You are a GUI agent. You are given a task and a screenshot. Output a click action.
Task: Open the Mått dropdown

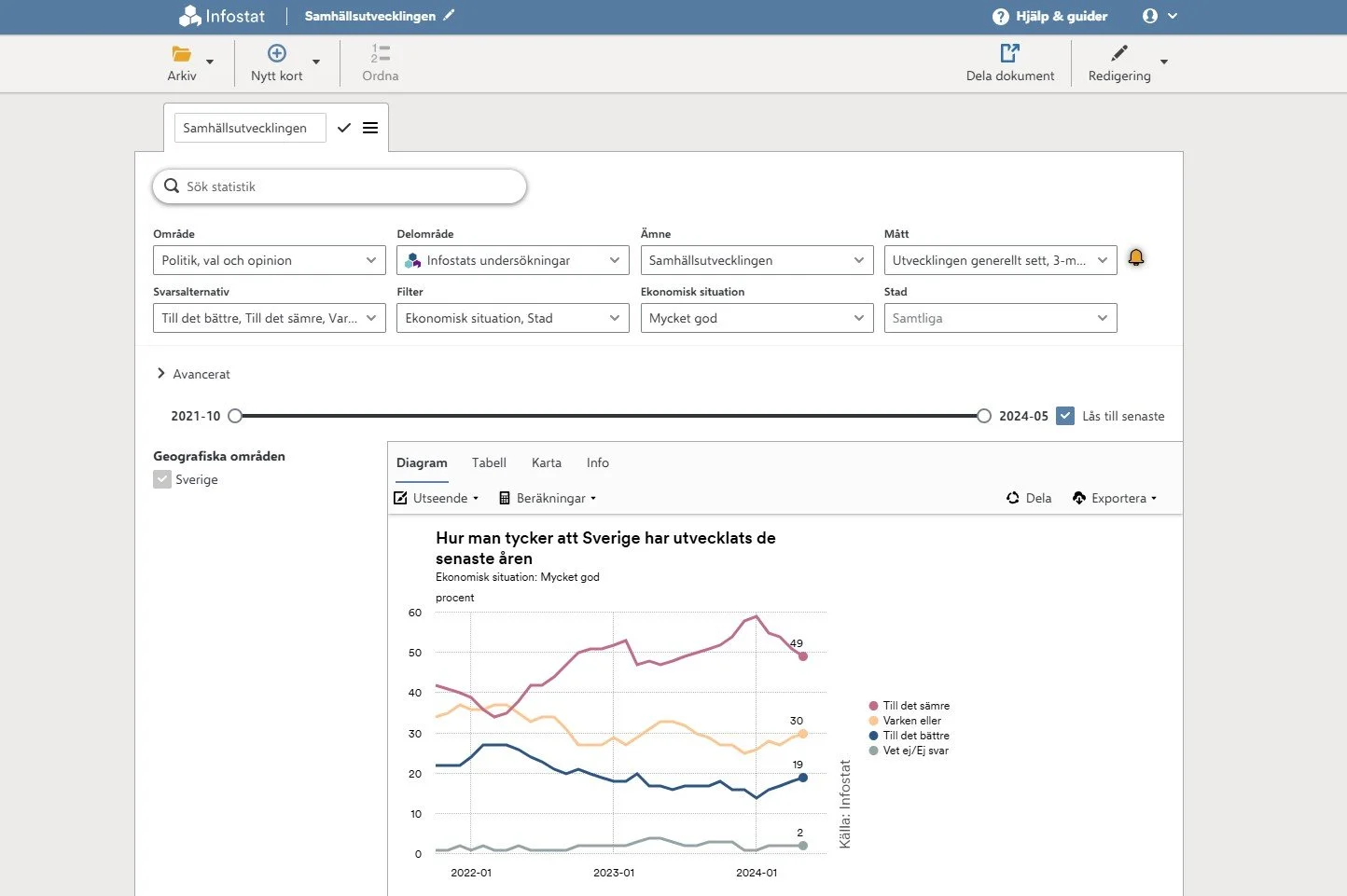[1000, 260]
